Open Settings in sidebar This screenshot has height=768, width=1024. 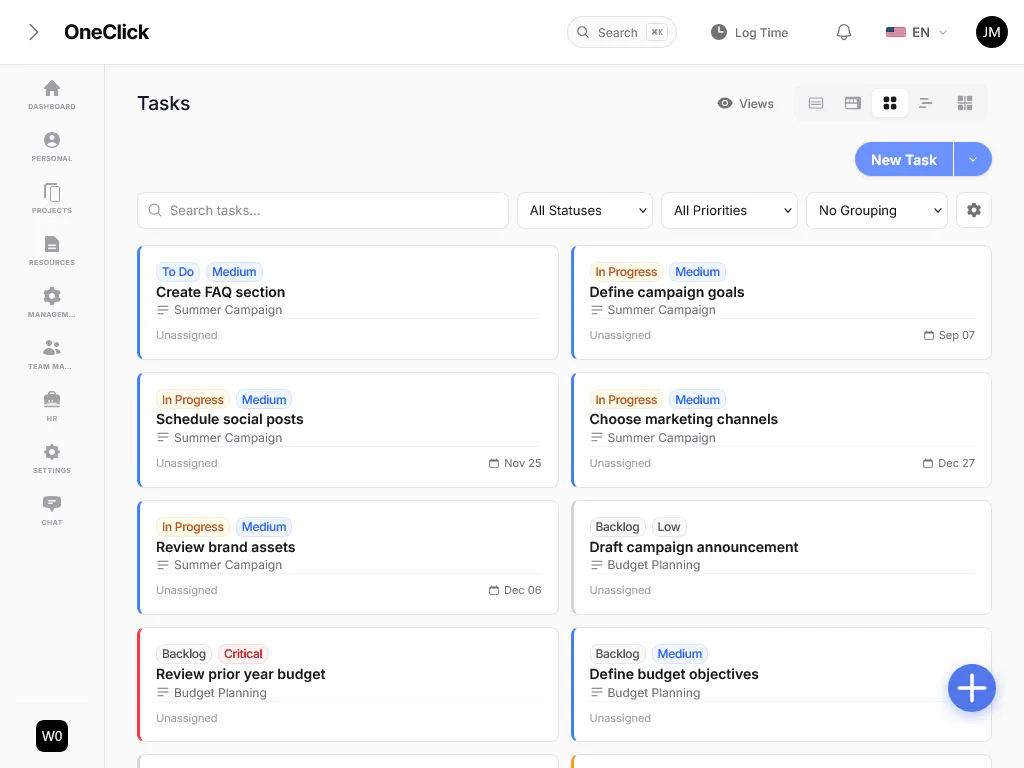pos(52,459)
